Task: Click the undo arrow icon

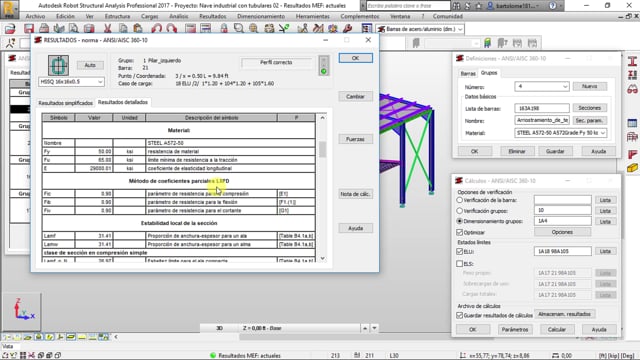Action: click(x=156, y=28)
